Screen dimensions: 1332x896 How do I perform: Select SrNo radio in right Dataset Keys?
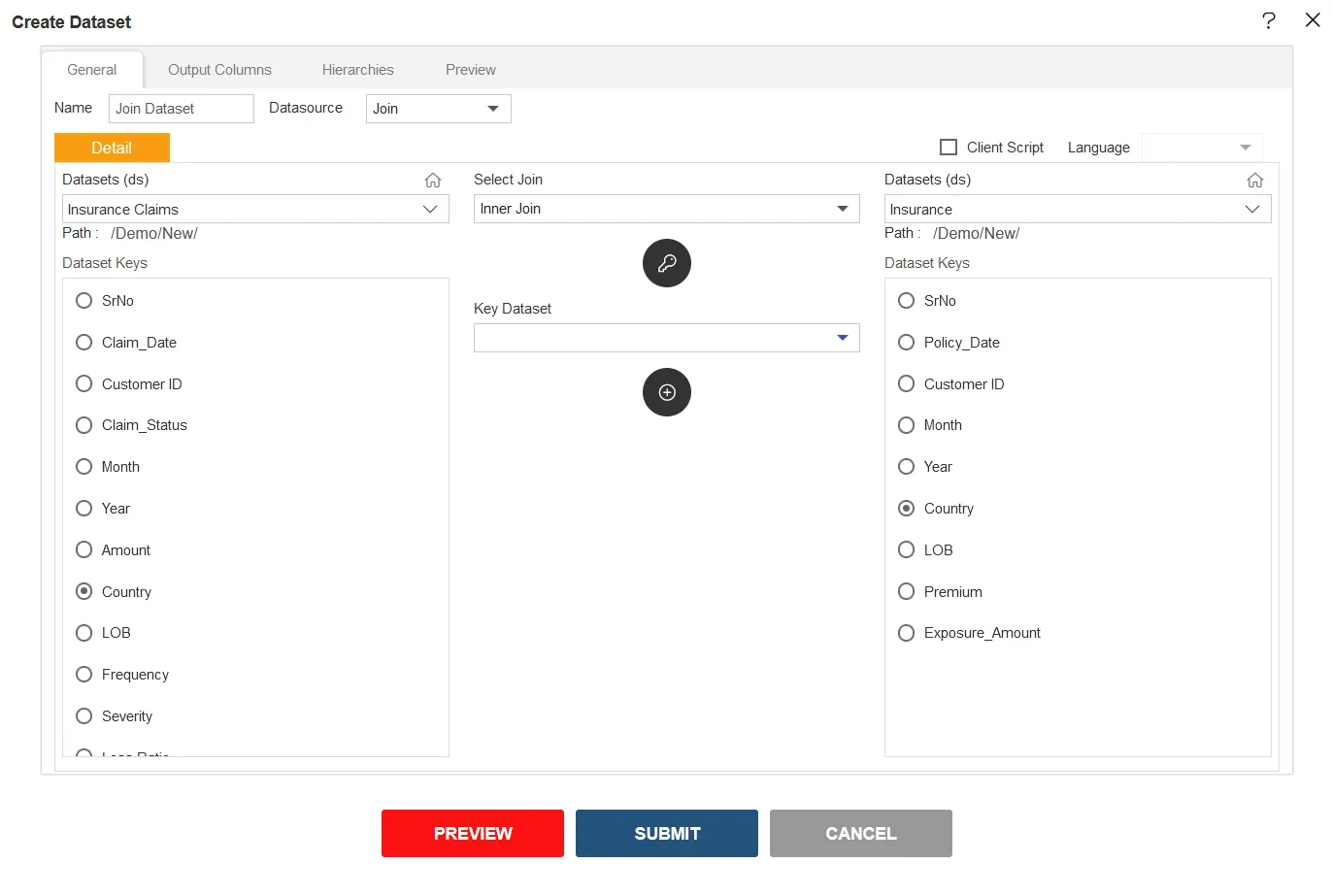tap(907, 301)
